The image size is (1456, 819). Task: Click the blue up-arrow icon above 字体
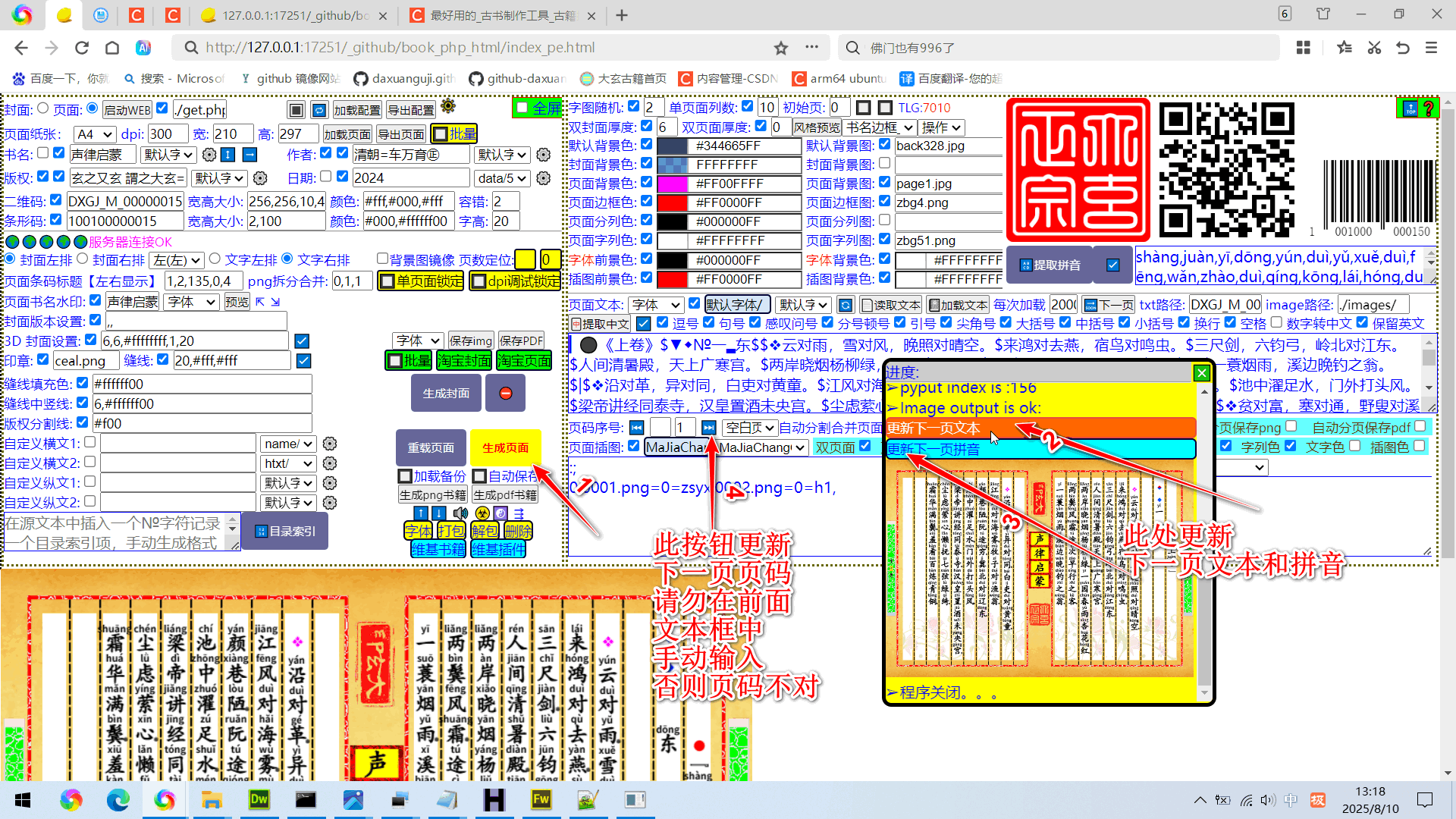pos(421,513)
